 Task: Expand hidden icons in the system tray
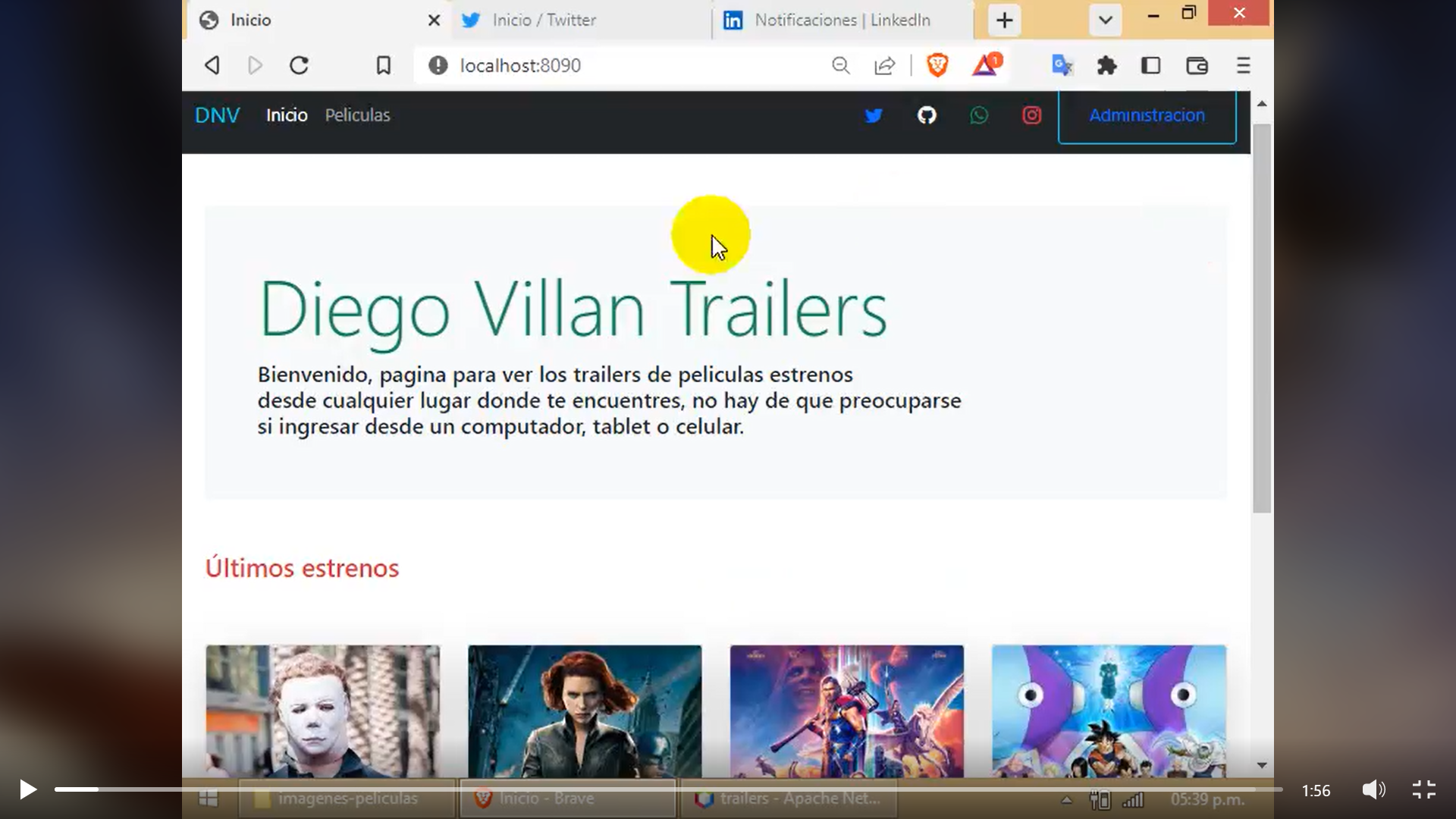coord(1068,799)
